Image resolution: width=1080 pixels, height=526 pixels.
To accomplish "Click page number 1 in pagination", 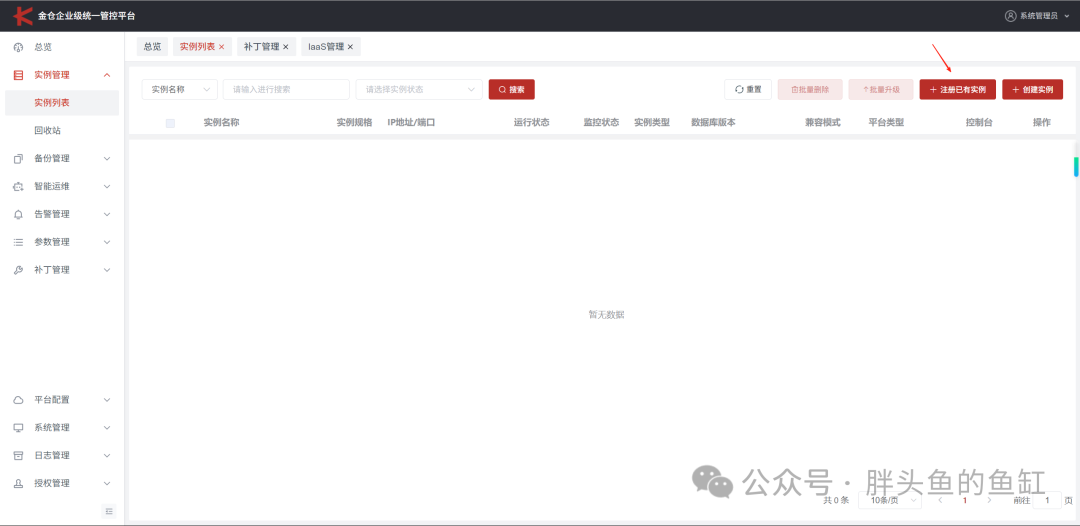I will (965, 501).
